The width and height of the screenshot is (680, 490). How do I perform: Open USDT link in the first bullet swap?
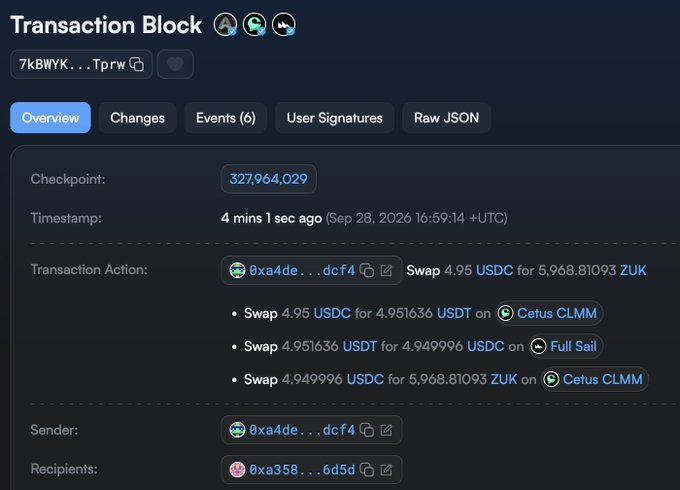454,313
